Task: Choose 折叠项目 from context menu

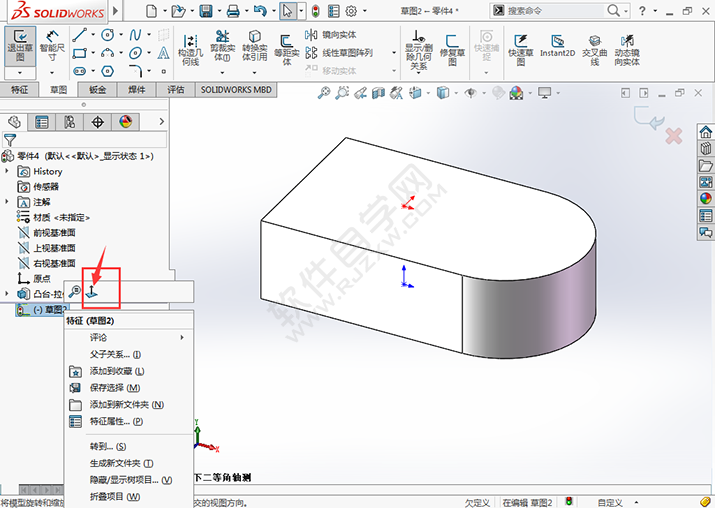Action: pos(115,497)
